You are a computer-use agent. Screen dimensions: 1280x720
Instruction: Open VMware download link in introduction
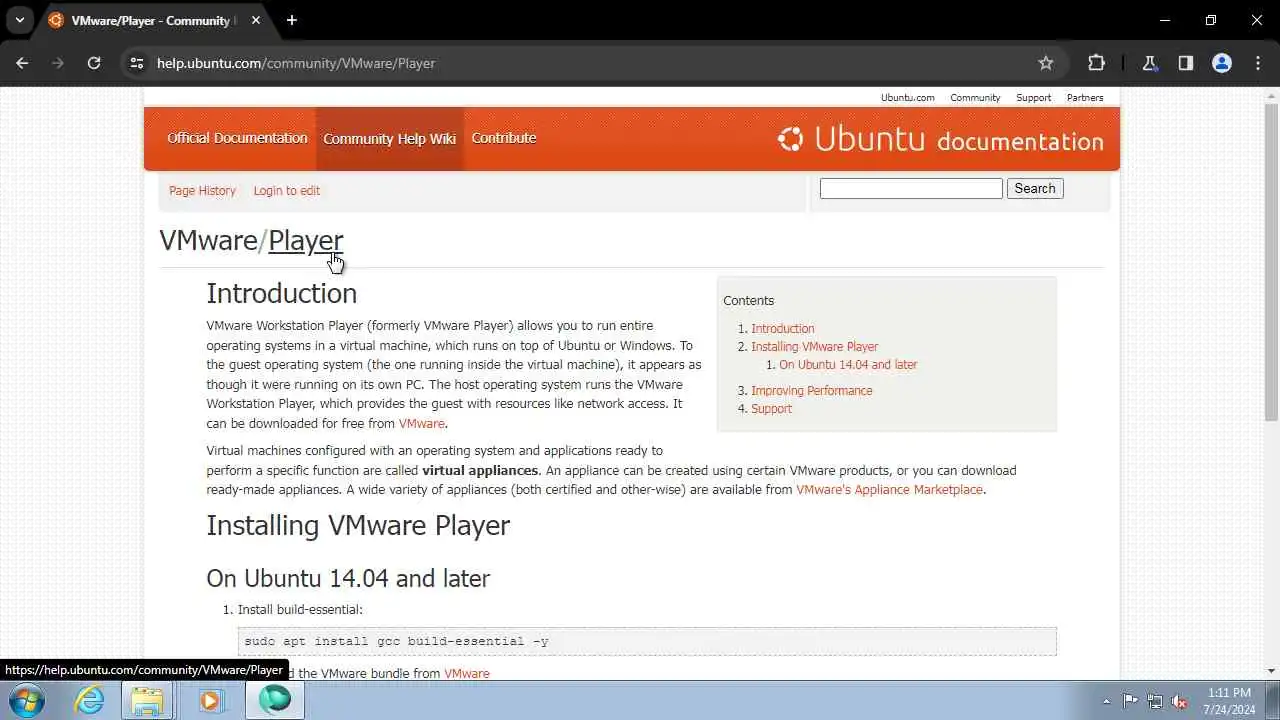point(421,423)
